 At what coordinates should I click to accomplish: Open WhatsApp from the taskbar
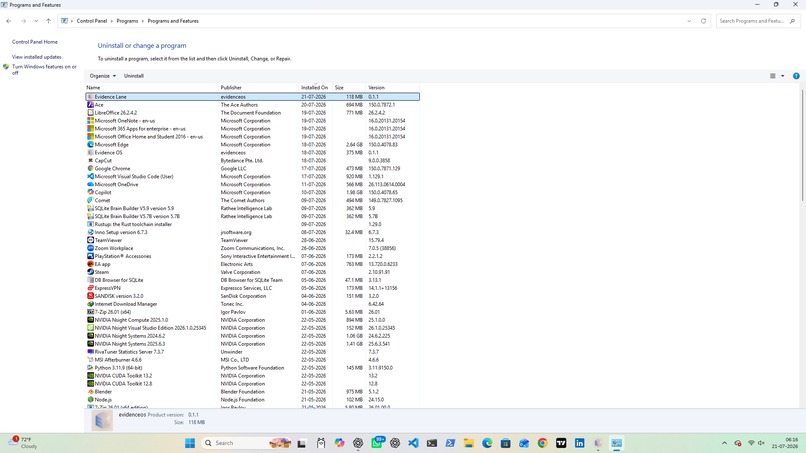pyautogui.click(x=377, y=443)
